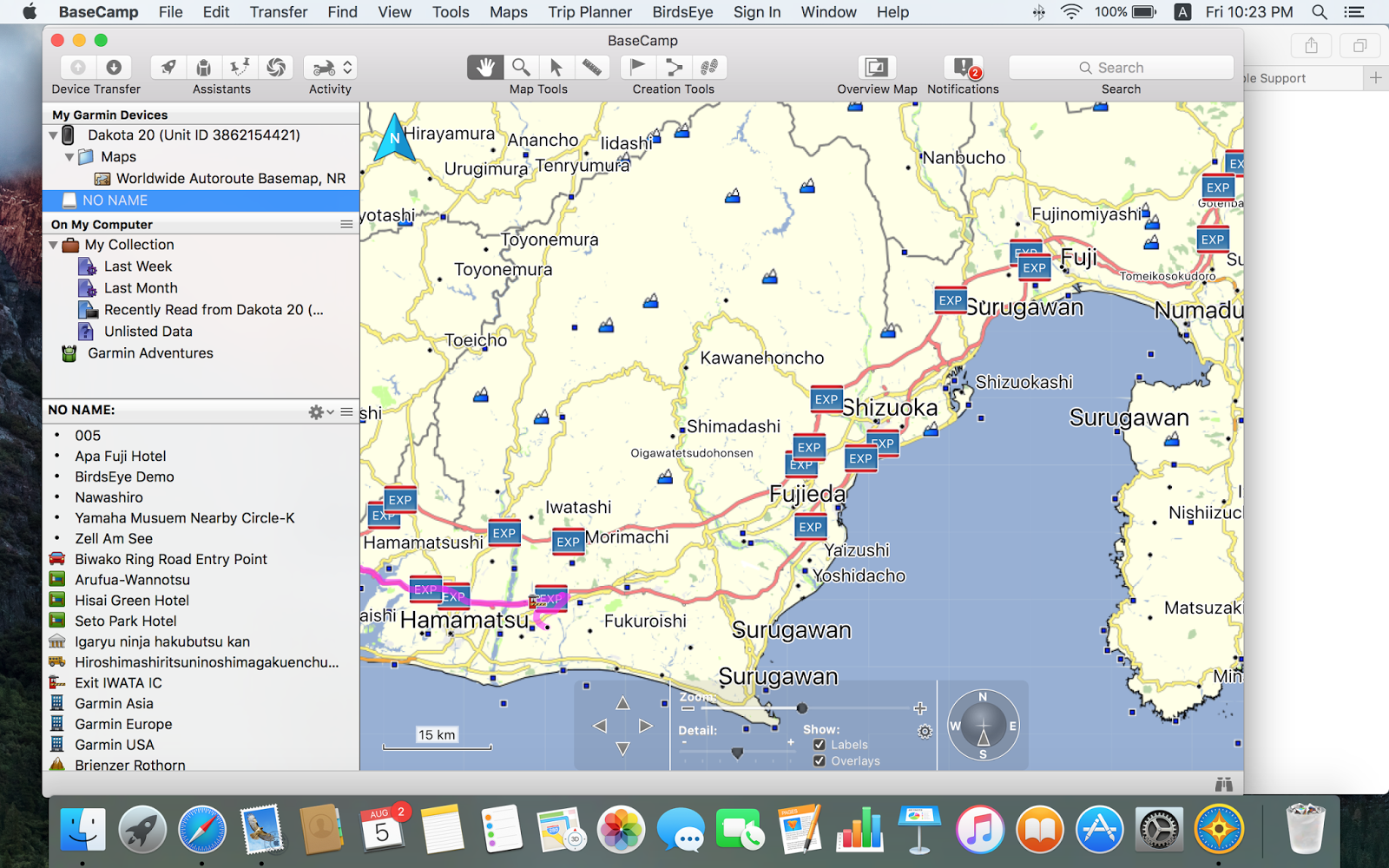1389x868 pixels.
Task: Select the ruler Measure map tool
Action: (592, 67)
